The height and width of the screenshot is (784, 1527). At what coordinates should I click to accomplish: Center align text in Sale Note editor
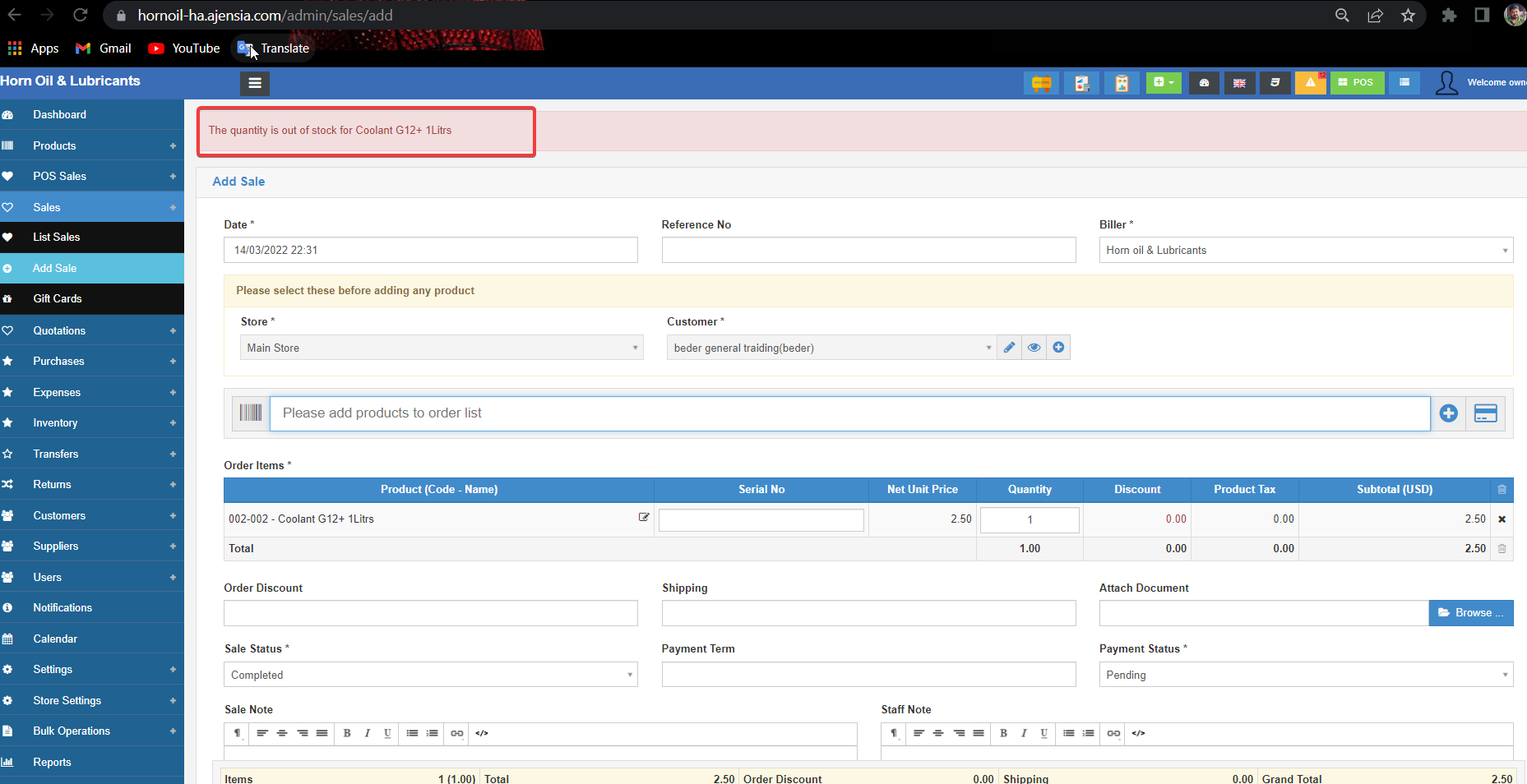point(282,733)
